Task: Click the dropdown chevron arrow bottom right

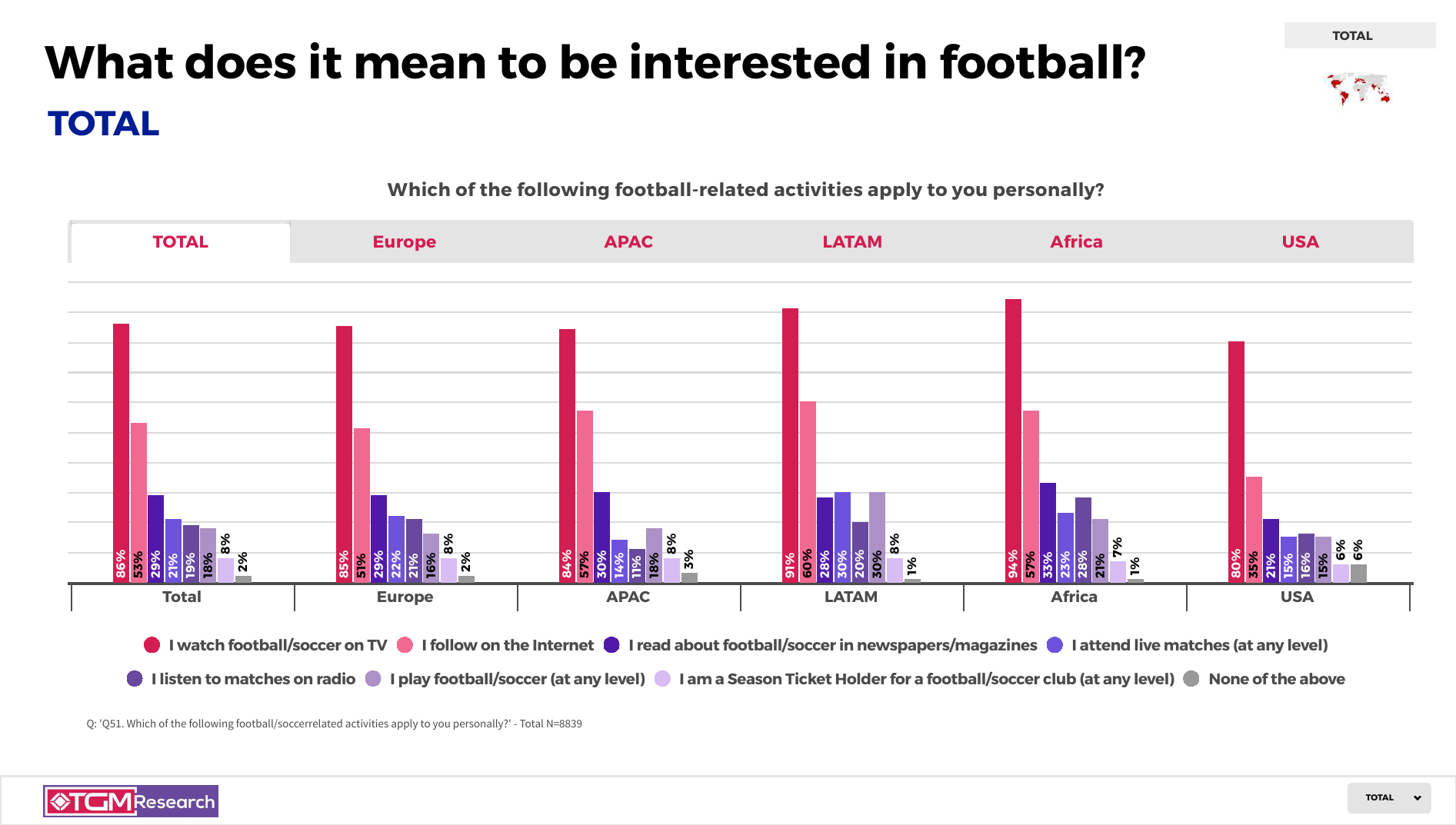Action: [x=1417, y=798]
